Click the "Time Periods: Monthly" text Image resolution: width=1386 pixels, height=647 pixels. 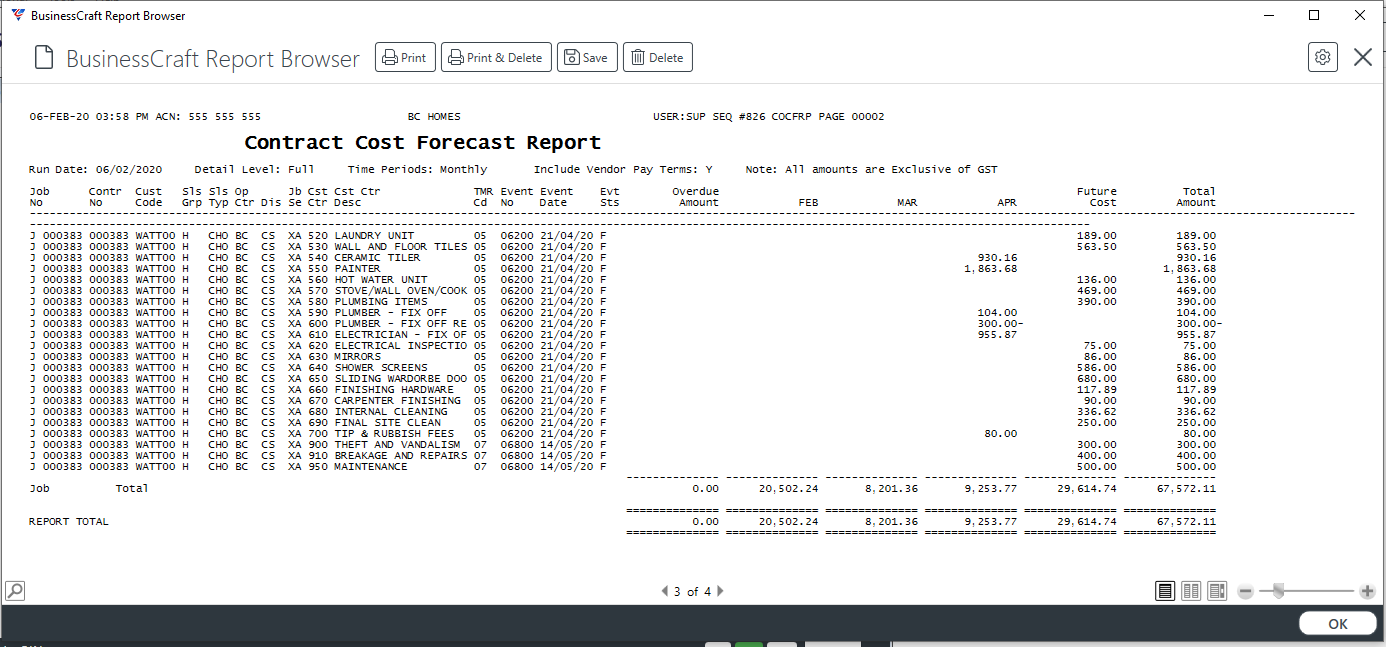(418, 169)
